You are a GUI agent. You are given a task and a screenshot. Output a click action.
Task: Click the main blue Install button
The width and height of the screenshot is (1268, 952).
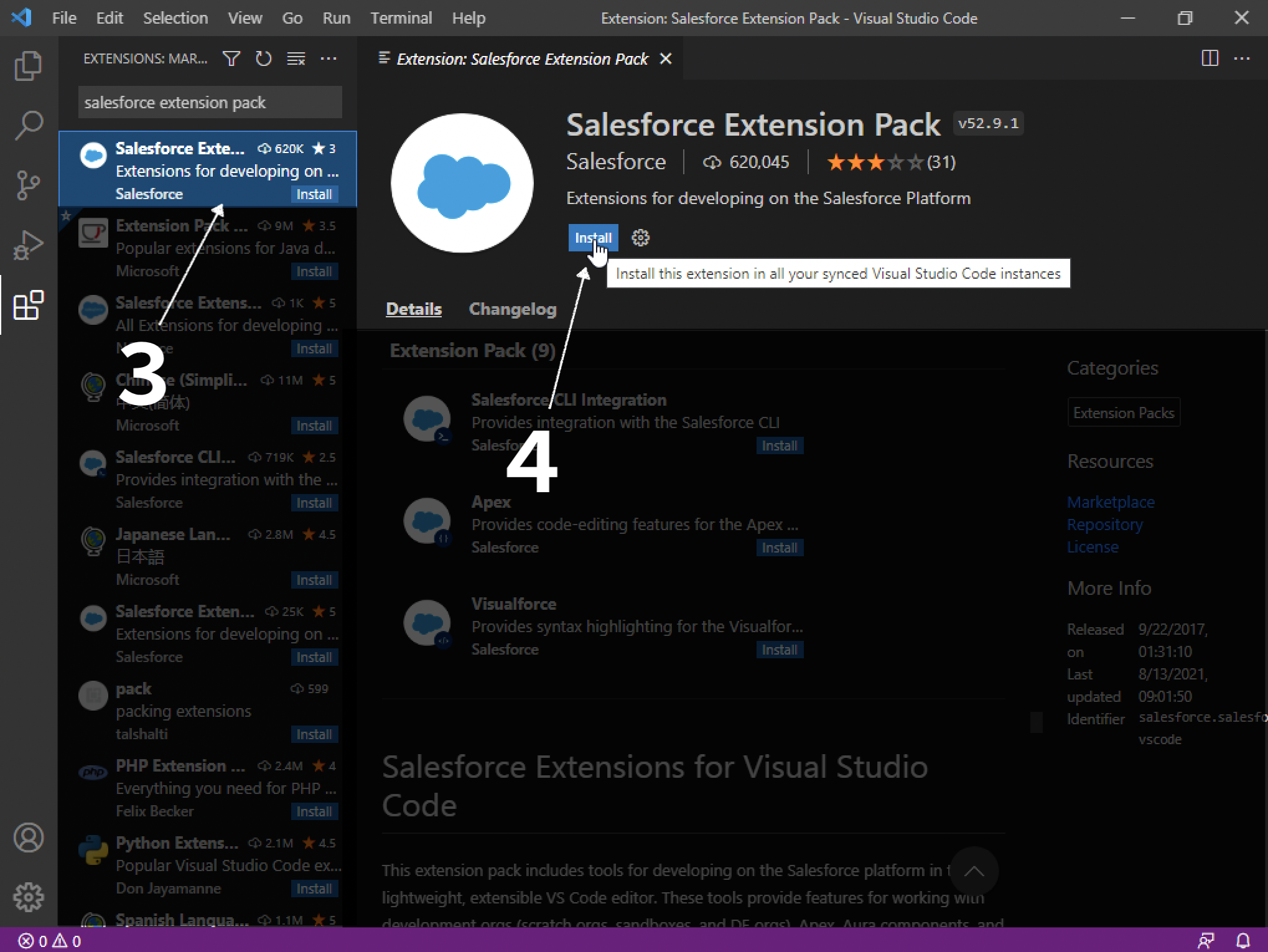coord(593,238)
